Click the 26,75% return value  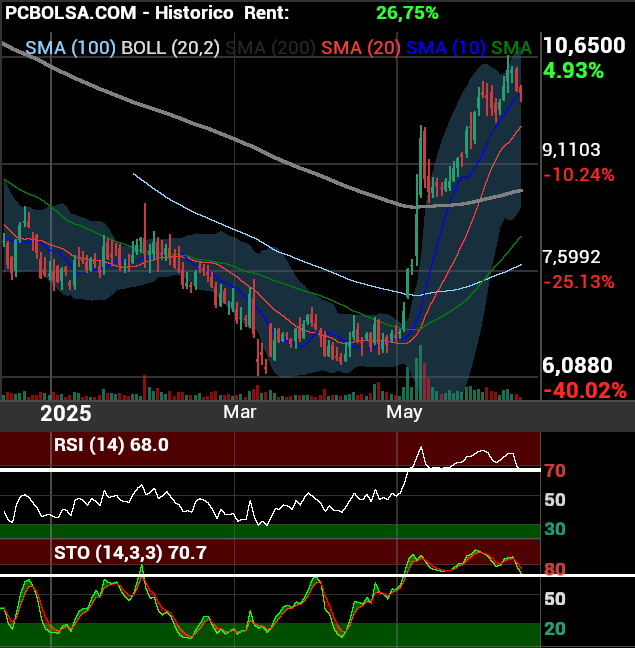[x=407, y=13]
